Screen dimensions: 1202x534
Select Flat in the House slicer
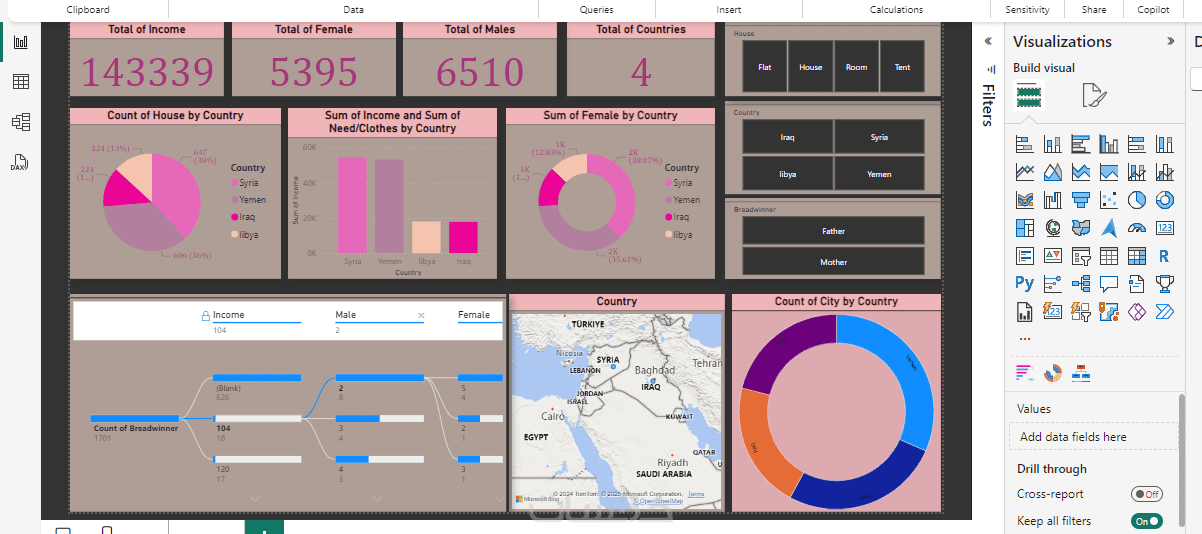[764, 67]
